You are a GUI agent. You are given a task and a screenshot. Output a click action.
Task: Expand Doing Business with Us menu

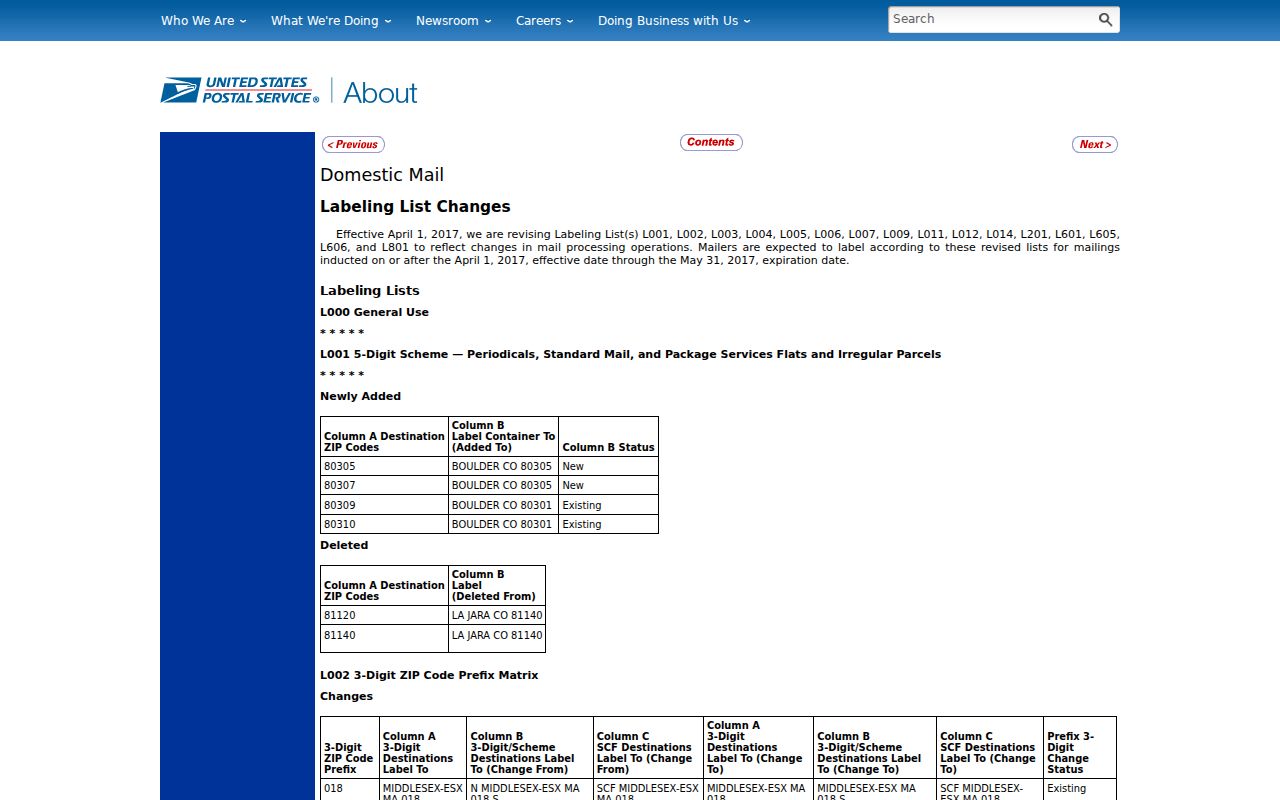pos(674,20)
